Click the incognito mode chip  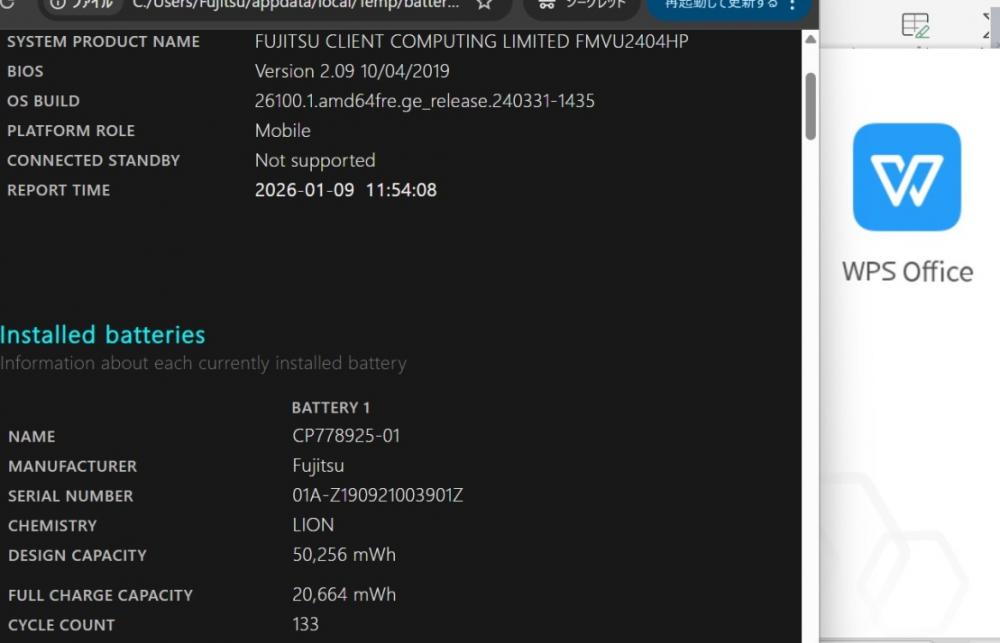tap(580, 5)
